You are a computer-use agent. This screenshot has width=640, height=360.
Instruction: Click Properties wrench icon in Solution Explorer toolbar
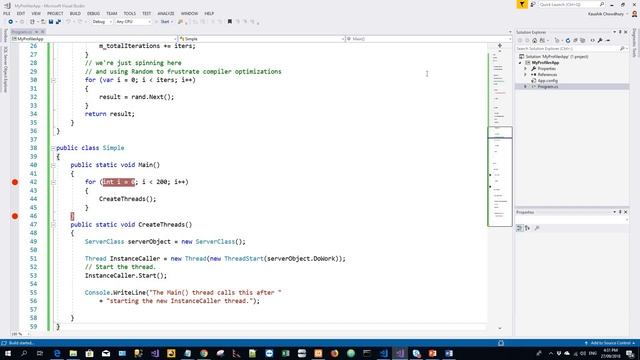600,40
